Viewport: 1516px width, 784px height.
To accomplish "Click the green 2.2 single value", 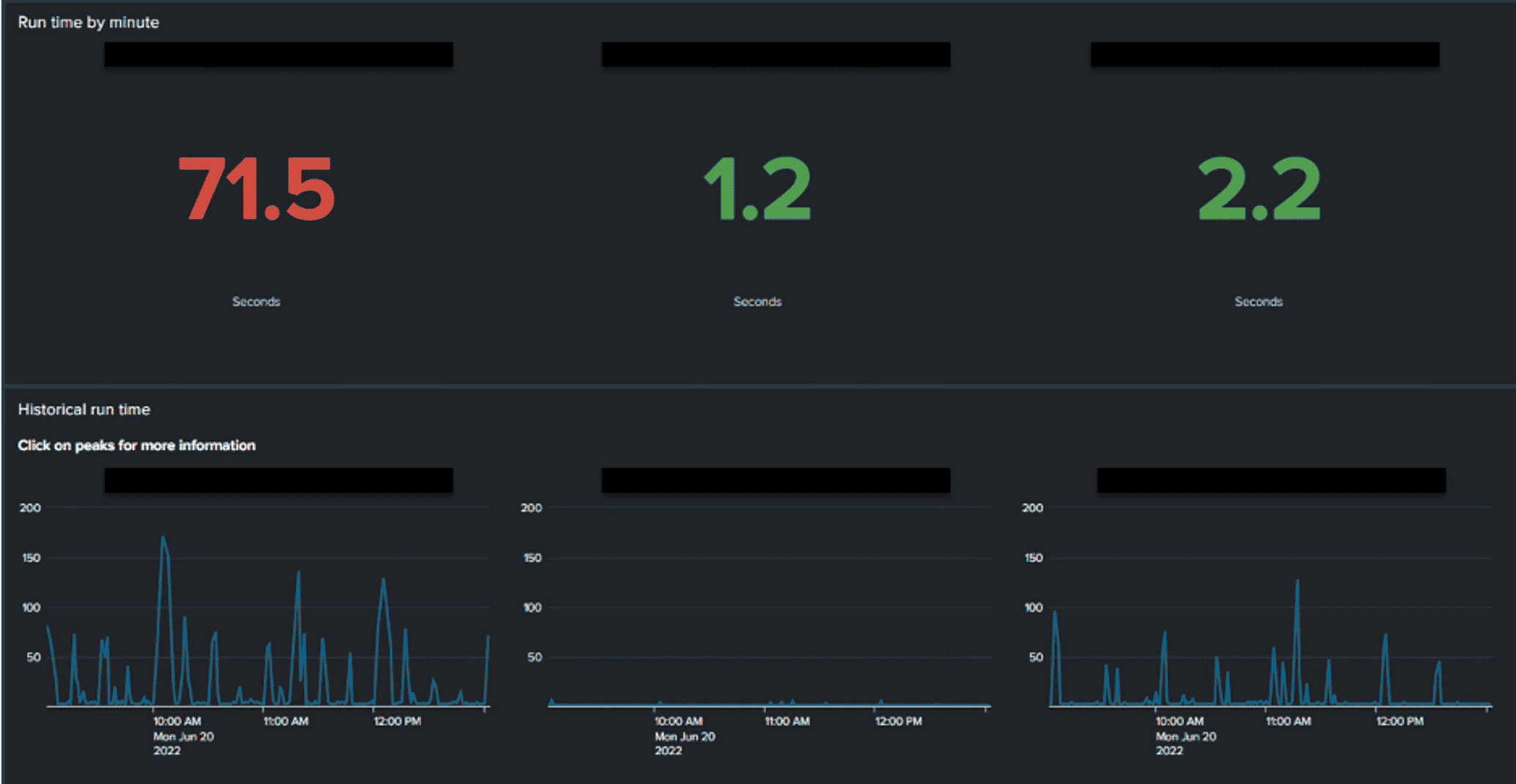I will click(1259, 189).
